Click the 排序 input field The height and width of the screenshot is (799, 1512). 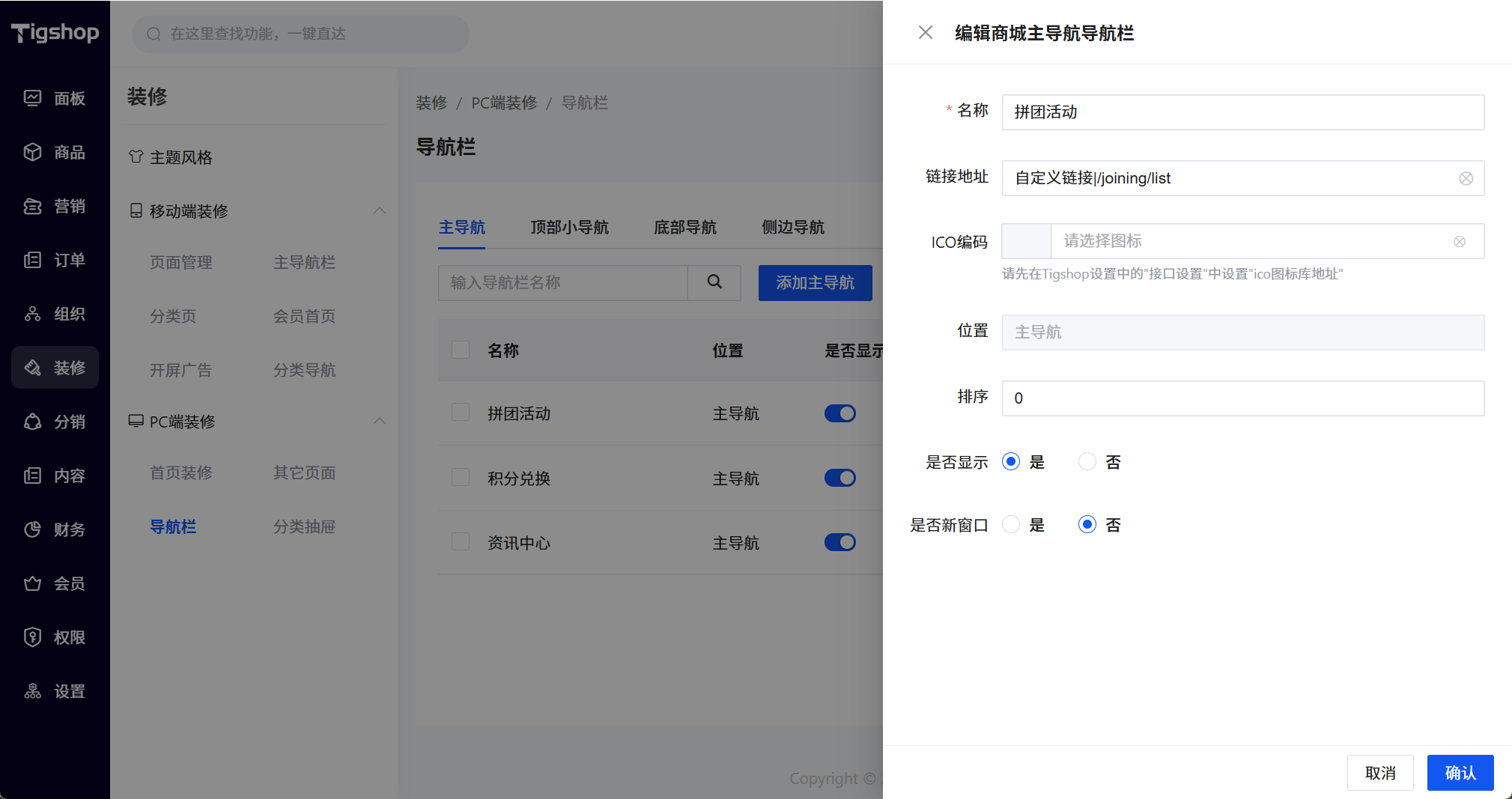tap(1243, 398)
